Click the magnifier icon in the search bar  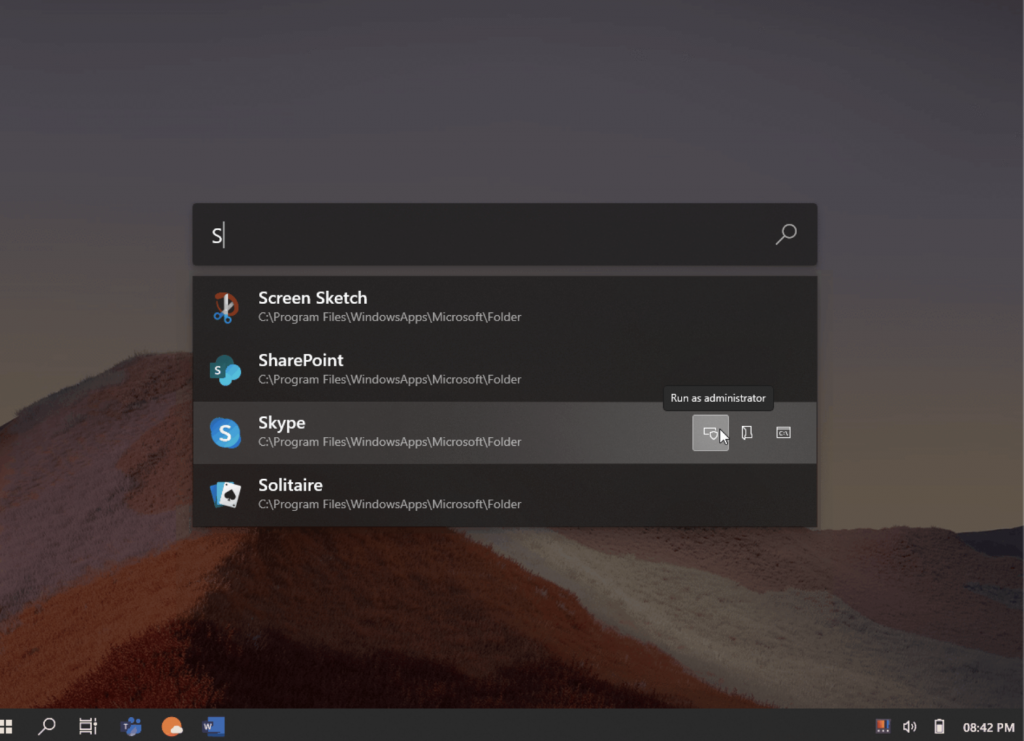tap(786, 234)
